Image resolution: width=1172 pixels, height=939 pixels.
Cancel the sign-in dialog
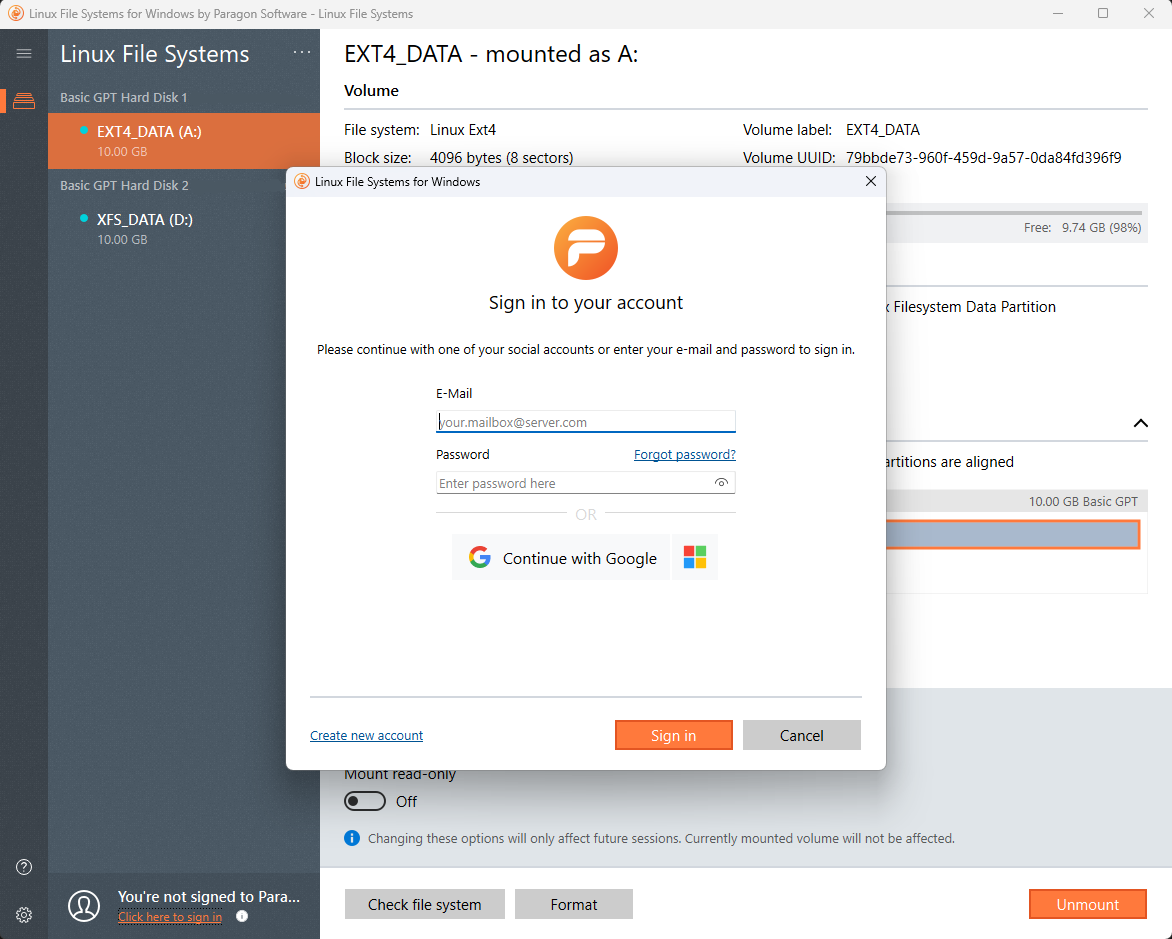click(x=801, y=736)
